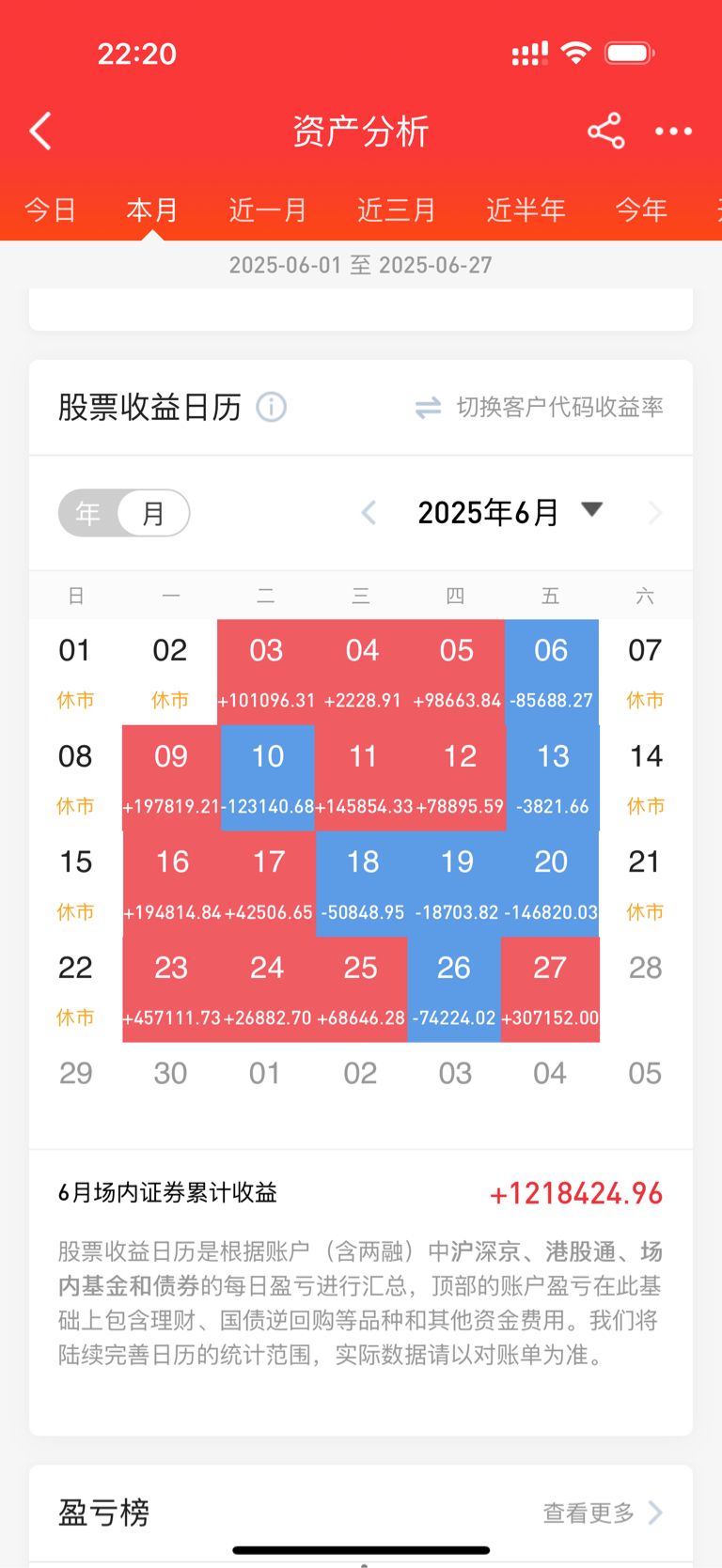Select the 月 option in the toggle
The height and width of the screenshot is (1568, 722).
[x=153, y=513]
